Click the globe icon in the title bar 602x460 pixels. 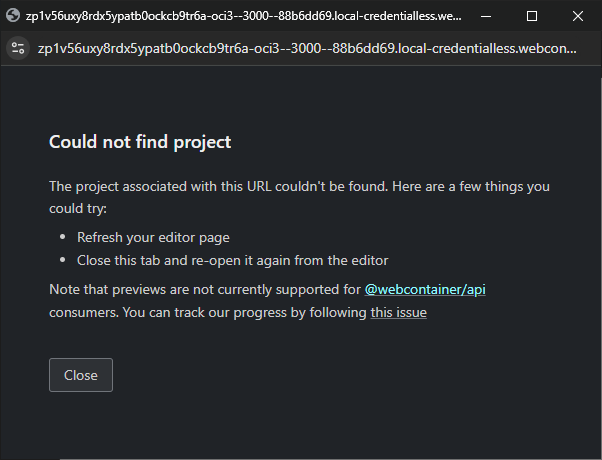coord(13,16)
